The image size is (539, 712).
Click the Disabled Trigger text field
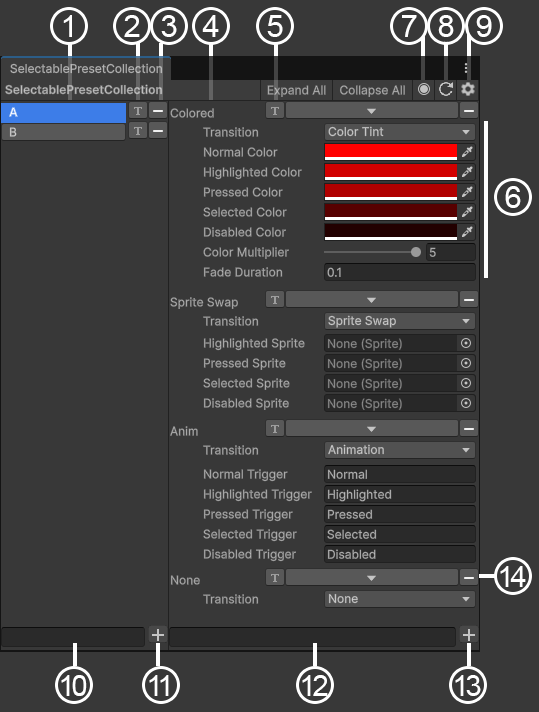coord(400,554)
